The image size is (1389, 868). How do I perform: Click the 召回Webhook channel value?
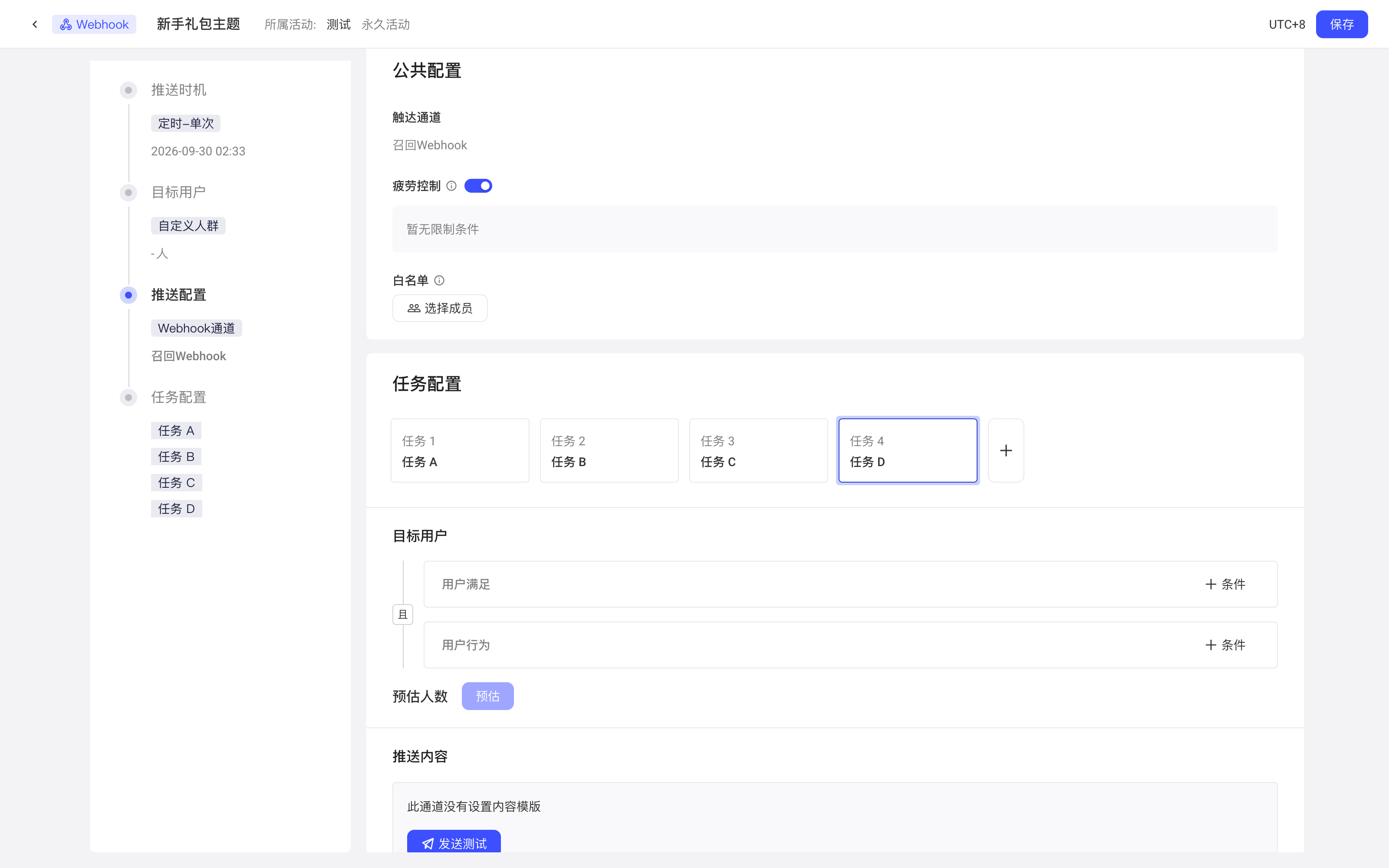point(430,145)
